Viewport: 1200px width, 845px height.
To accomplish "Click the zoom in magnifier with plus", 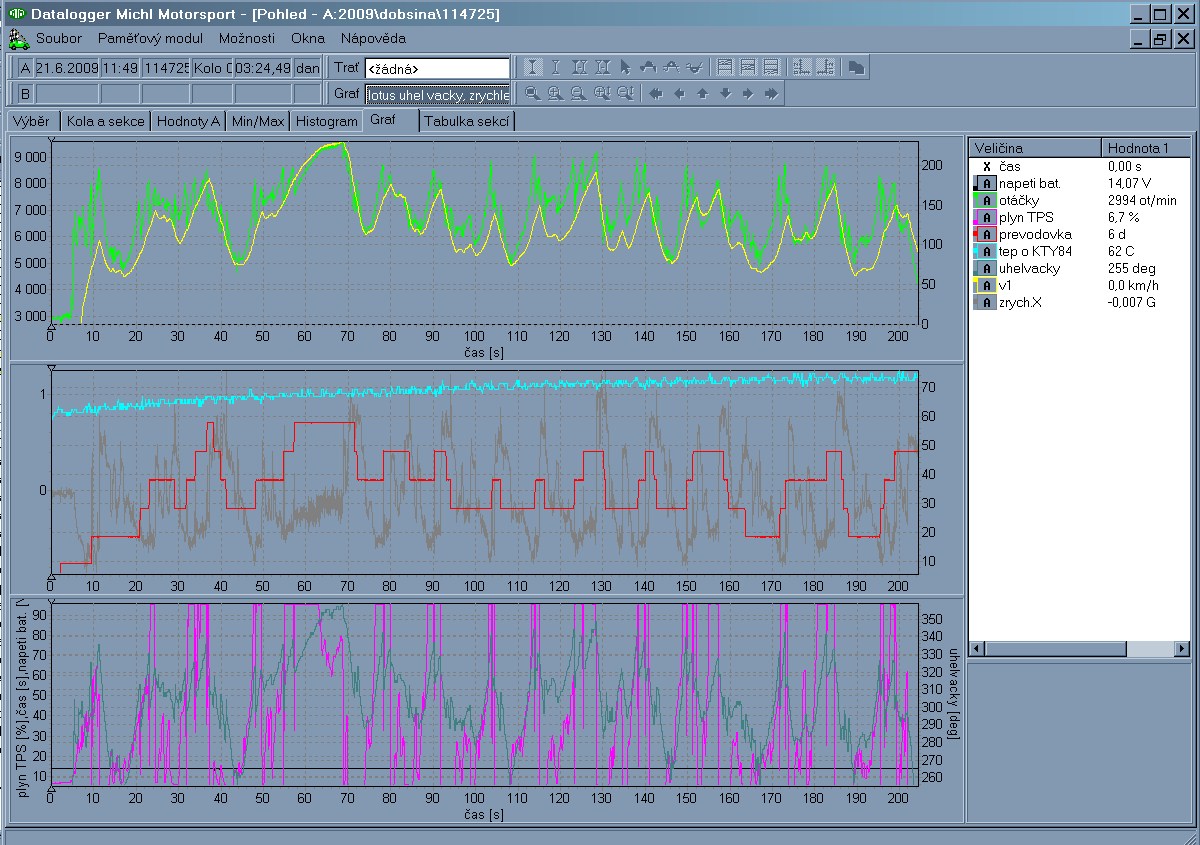I will tap(556, 94).
